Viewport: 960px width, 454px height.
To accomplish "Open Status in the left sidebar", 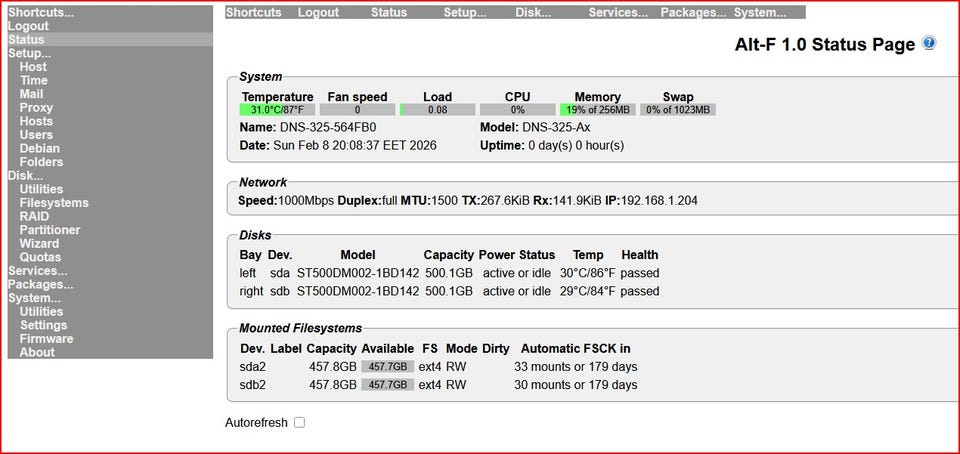I will point(26,39).
